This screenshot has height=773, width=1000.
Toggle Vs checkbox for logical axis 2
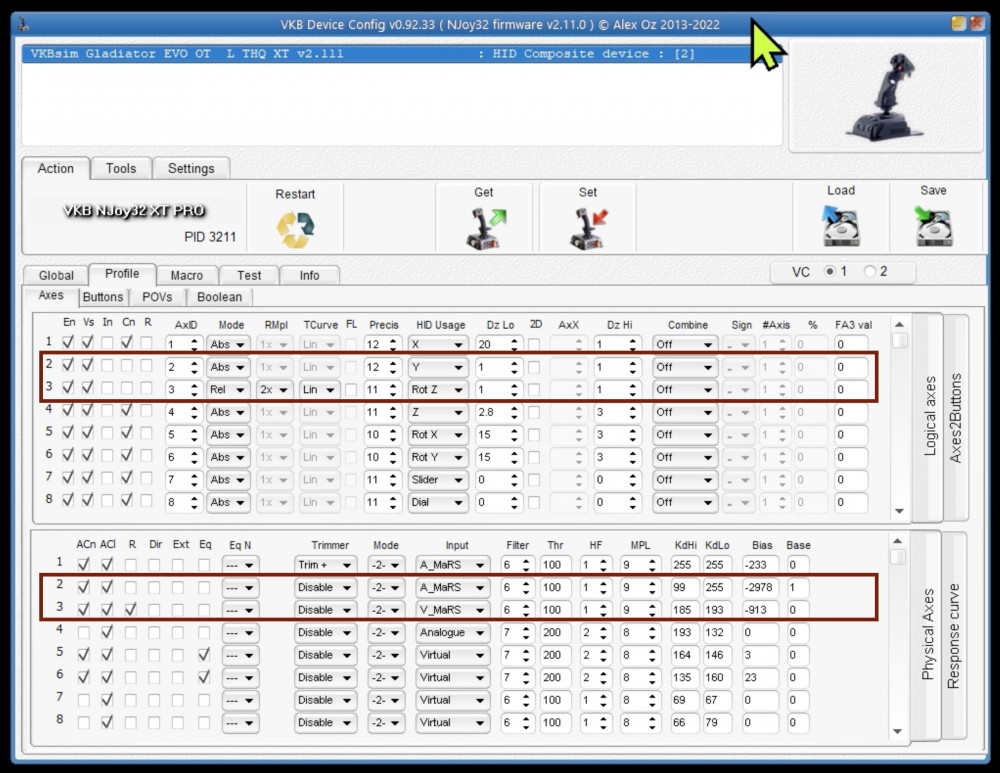click(x=88, y=365)
